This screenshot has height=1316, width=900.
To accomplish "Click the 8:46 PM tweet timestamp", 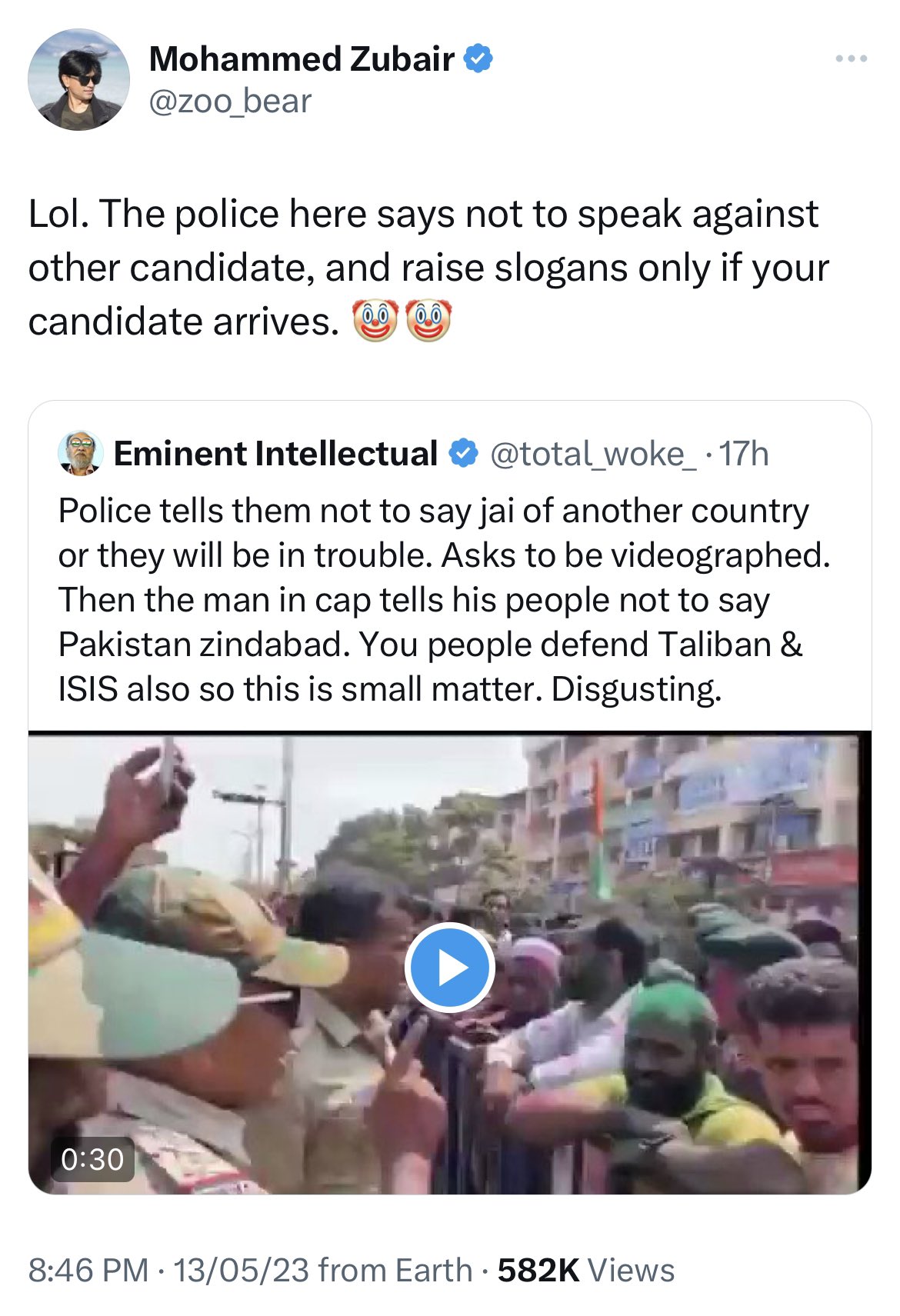I will pyautogui.click(x=88, y=1270).
